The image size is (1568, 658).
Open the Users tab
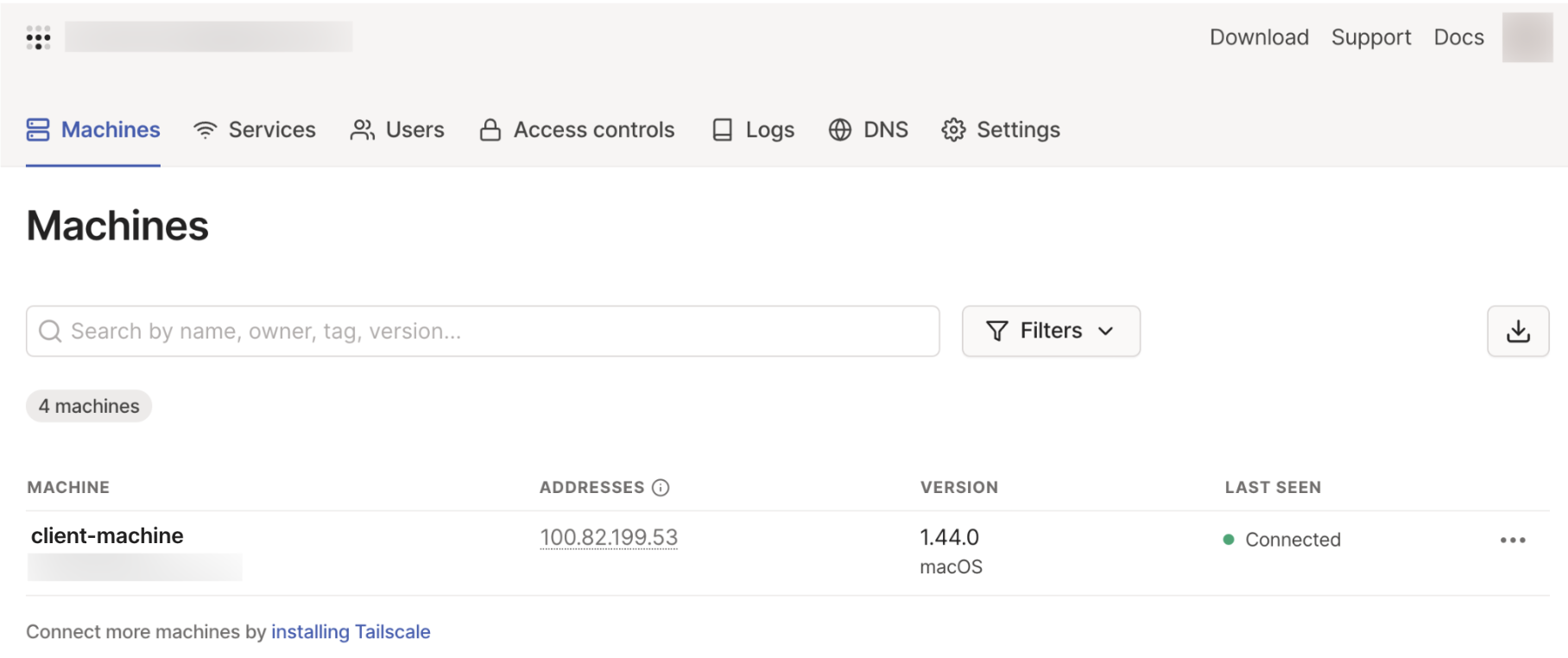point(397,130)
